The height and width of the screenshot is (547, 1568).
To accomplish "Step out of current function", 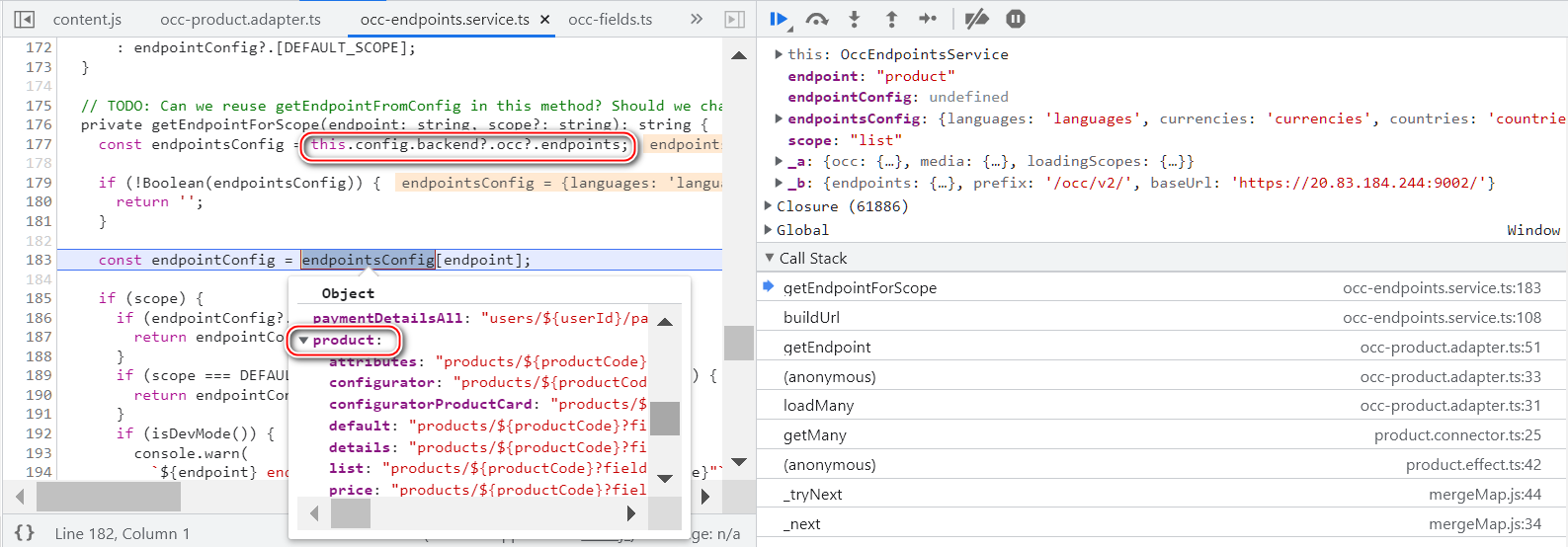I will click(891, 19).
